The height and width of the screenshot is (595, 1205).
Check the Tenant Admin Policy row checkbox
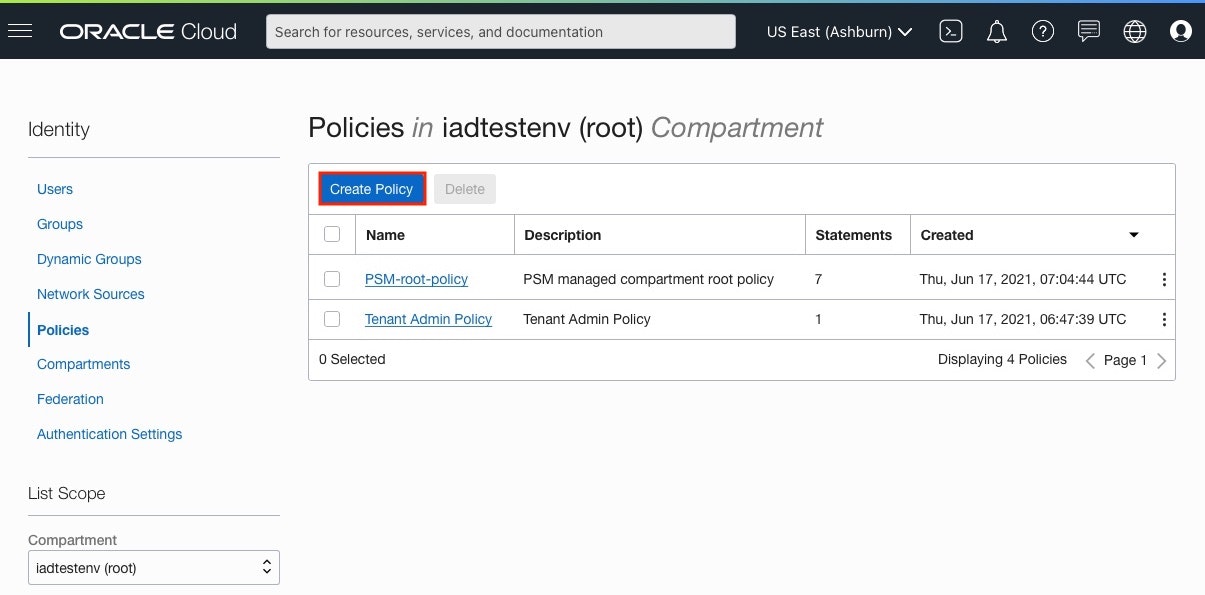333,319
